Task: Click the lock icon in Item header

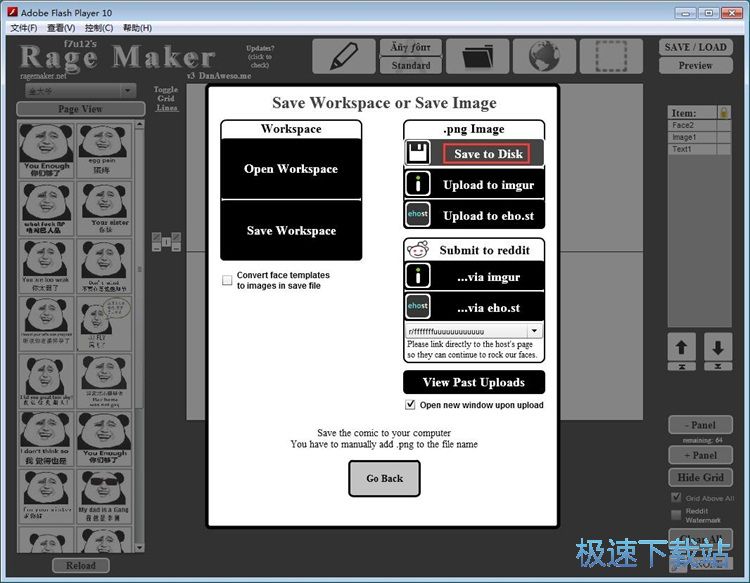Action: click(x=724, y=112)
